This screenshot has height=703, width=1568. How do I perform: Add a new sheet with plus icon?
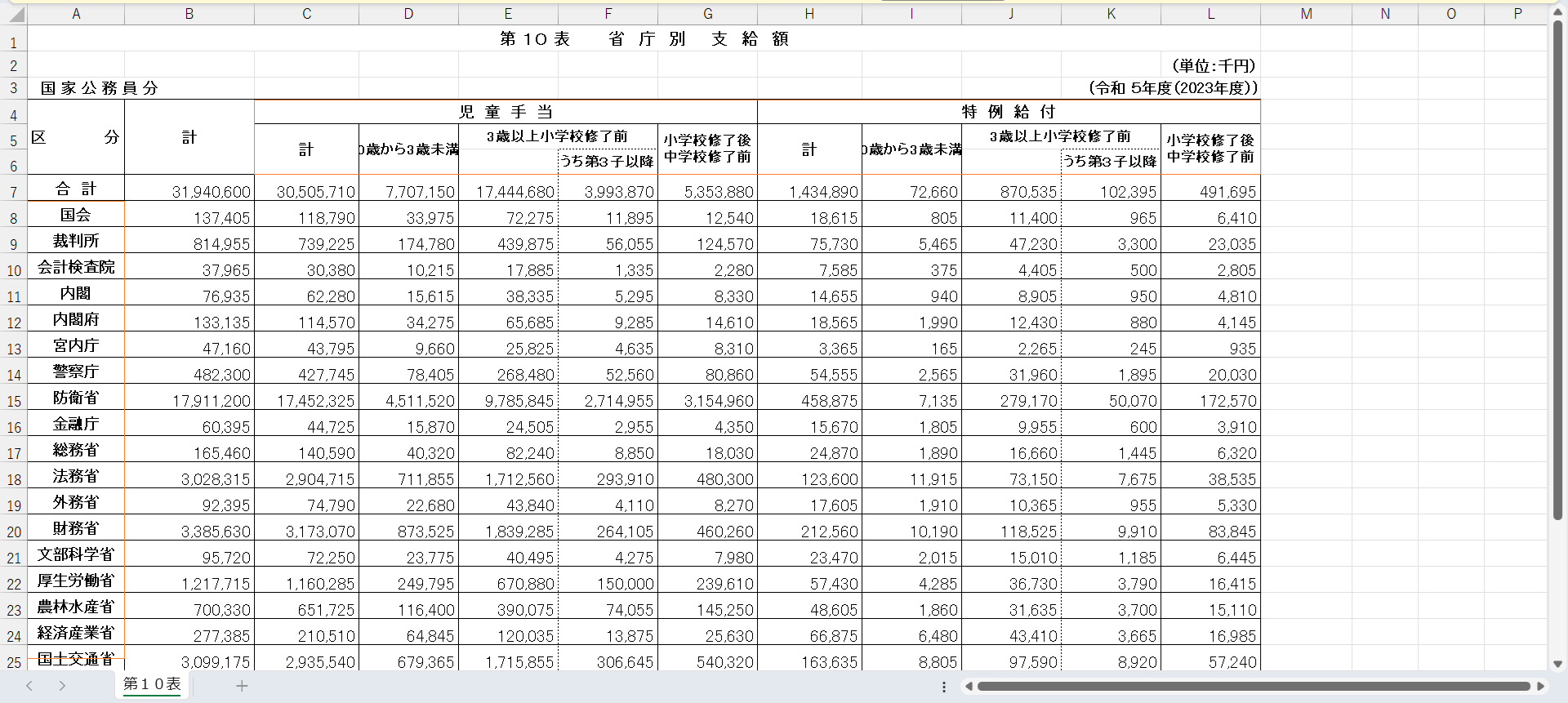(242, 686)
